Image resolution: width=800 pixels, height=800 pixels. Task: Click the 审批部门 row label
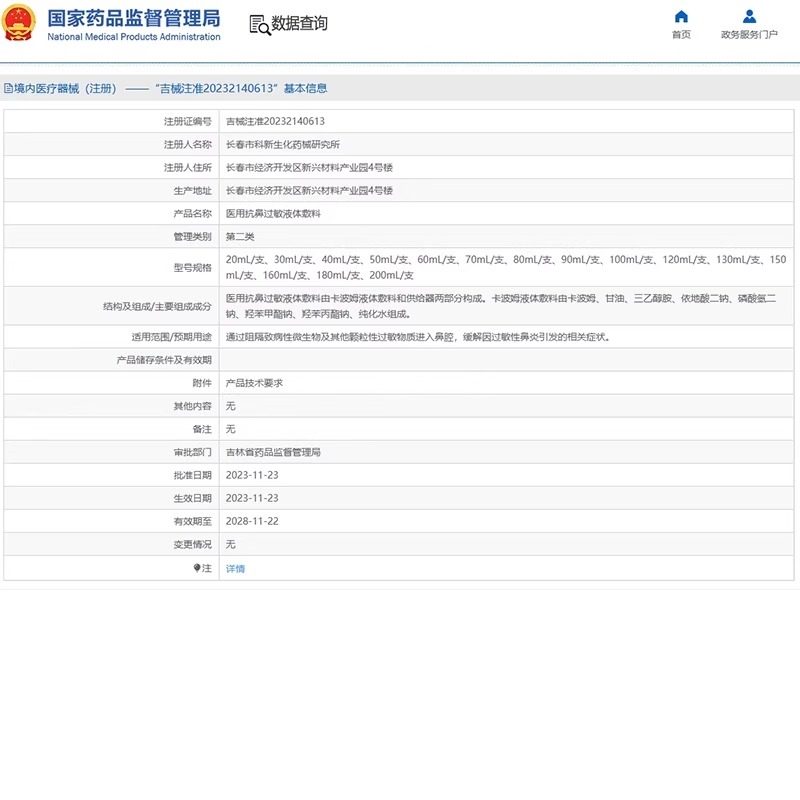tap(192, 452)
